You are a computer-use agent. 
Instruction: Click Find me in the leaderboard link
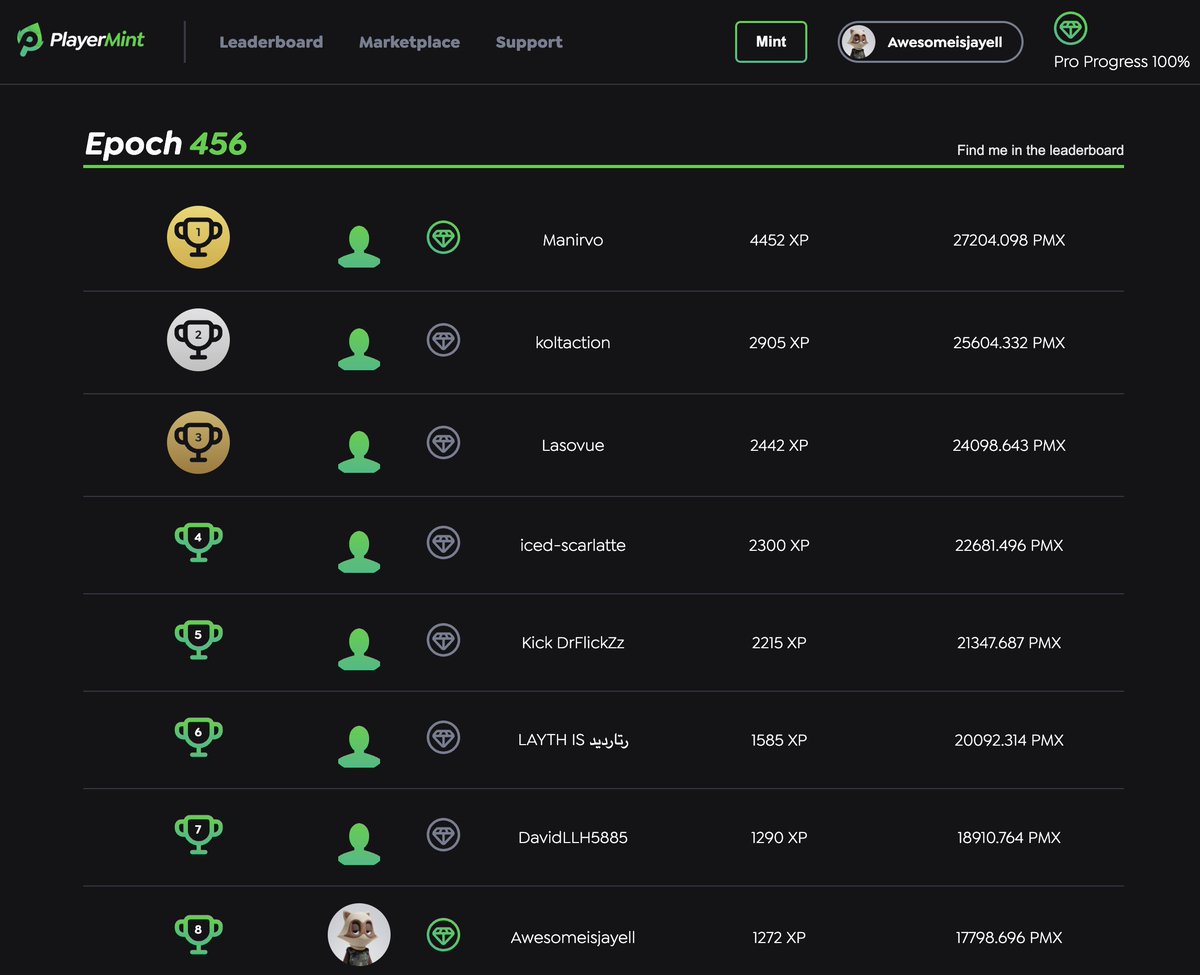pos(1040,150)
